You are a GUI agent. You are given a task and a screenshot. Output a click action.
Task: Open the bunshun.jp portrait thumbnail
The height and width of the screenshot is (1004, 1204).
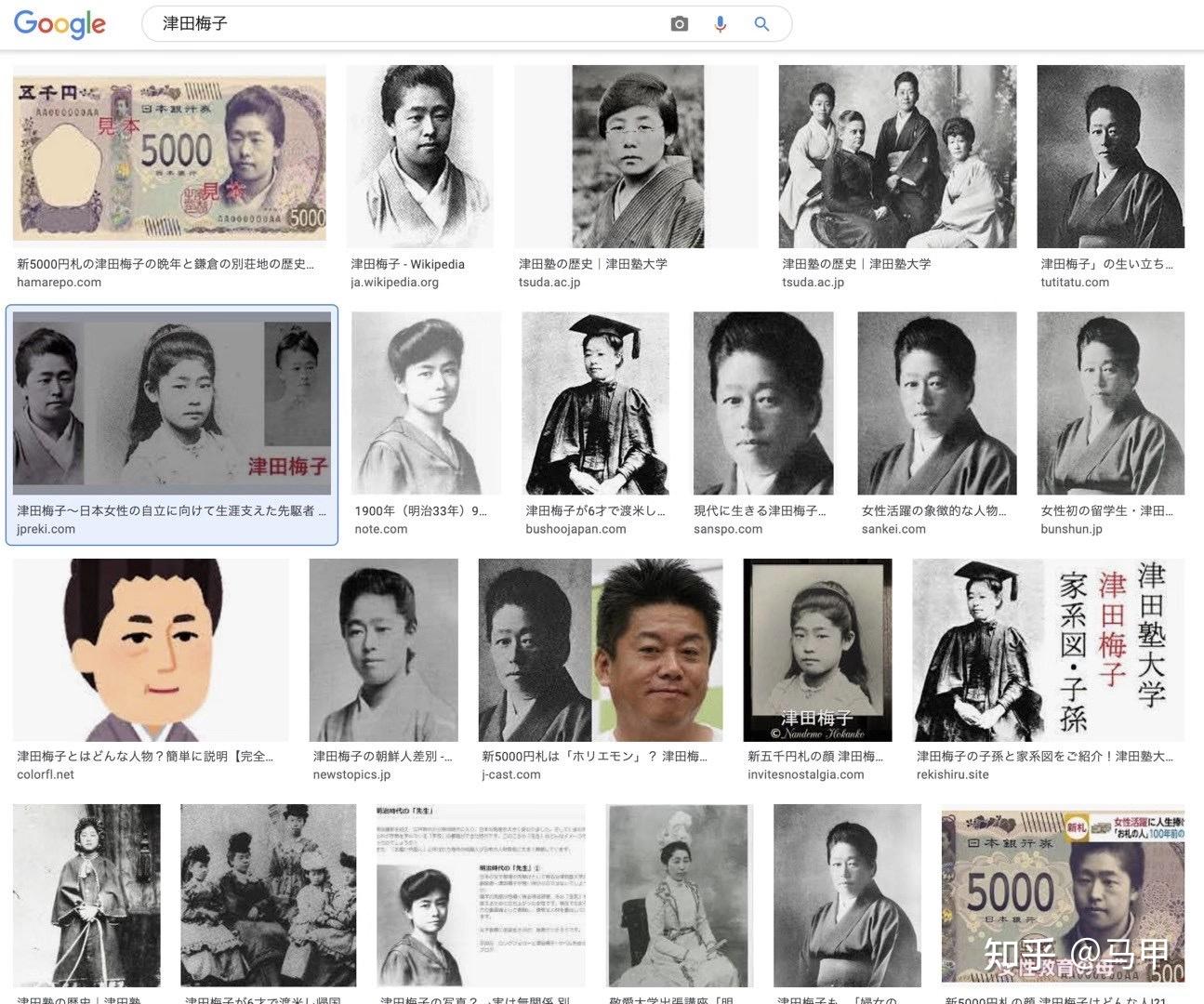pyautogui.click(x=1111, y=403)
